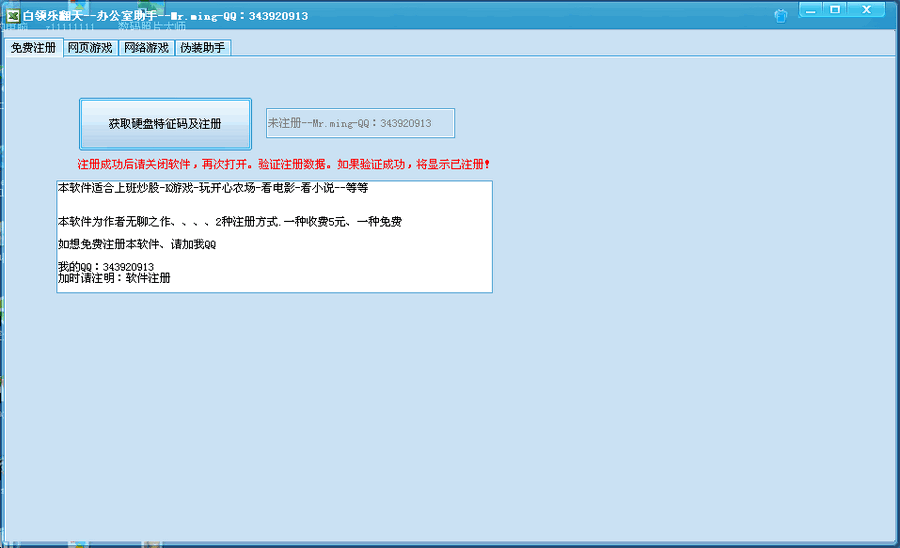Viewport: 900px width, 548px height.
Task: Open the 网页游戏 tab
Action: coord(90,48)
